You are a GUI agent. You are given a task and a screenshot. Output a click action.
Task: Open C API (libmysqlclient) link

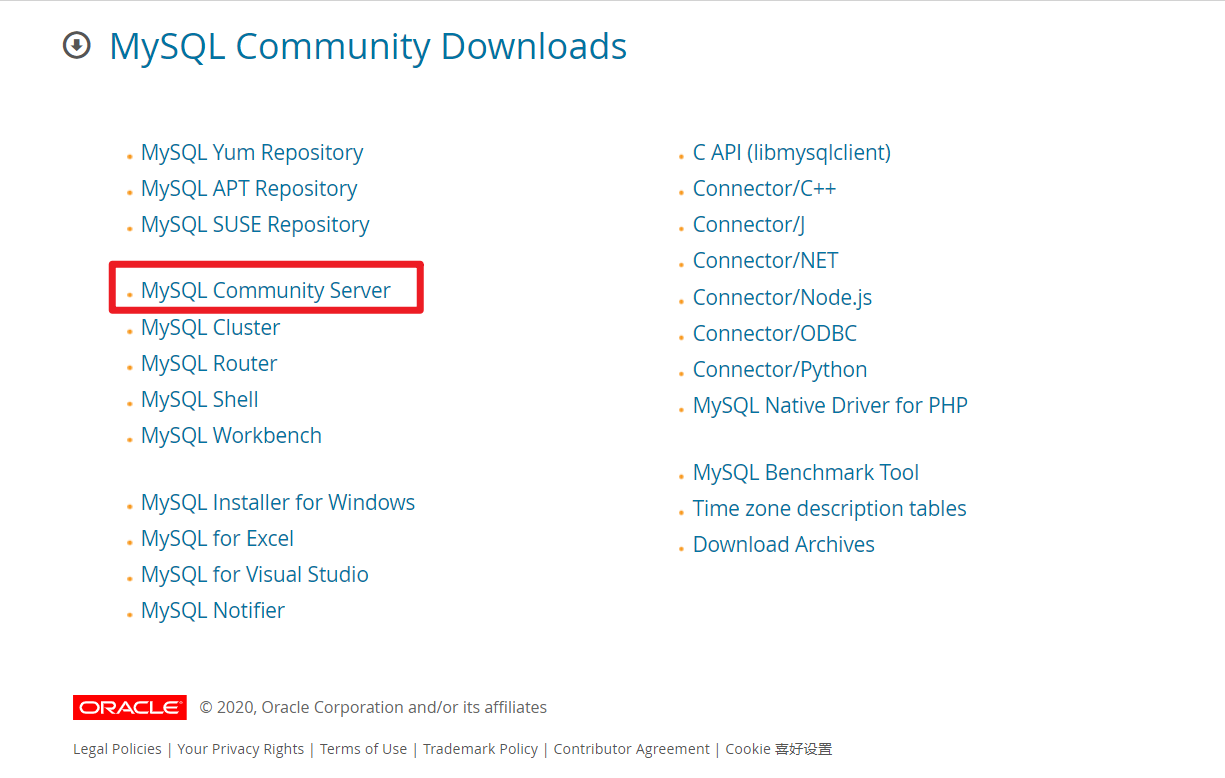(x=792, y=153)
